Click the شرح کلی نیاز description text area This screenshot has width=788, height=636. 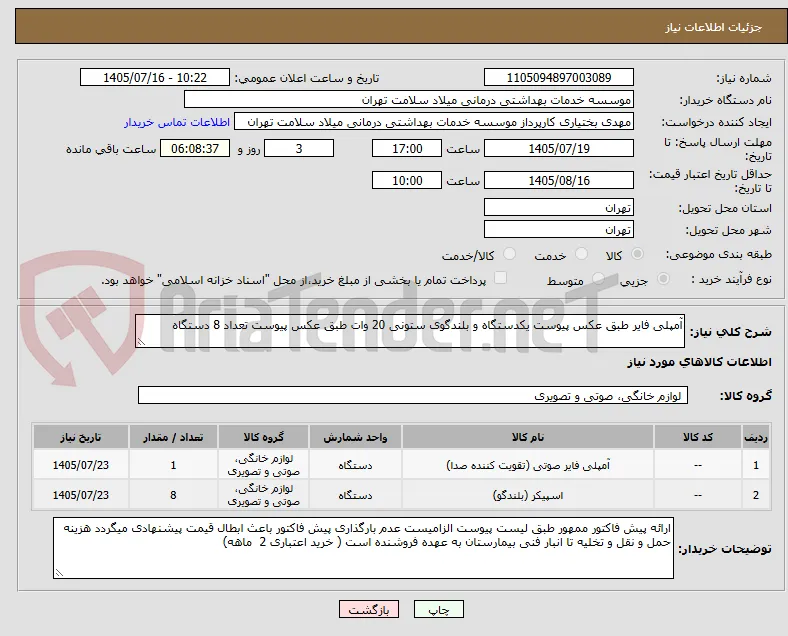[410, 331]
